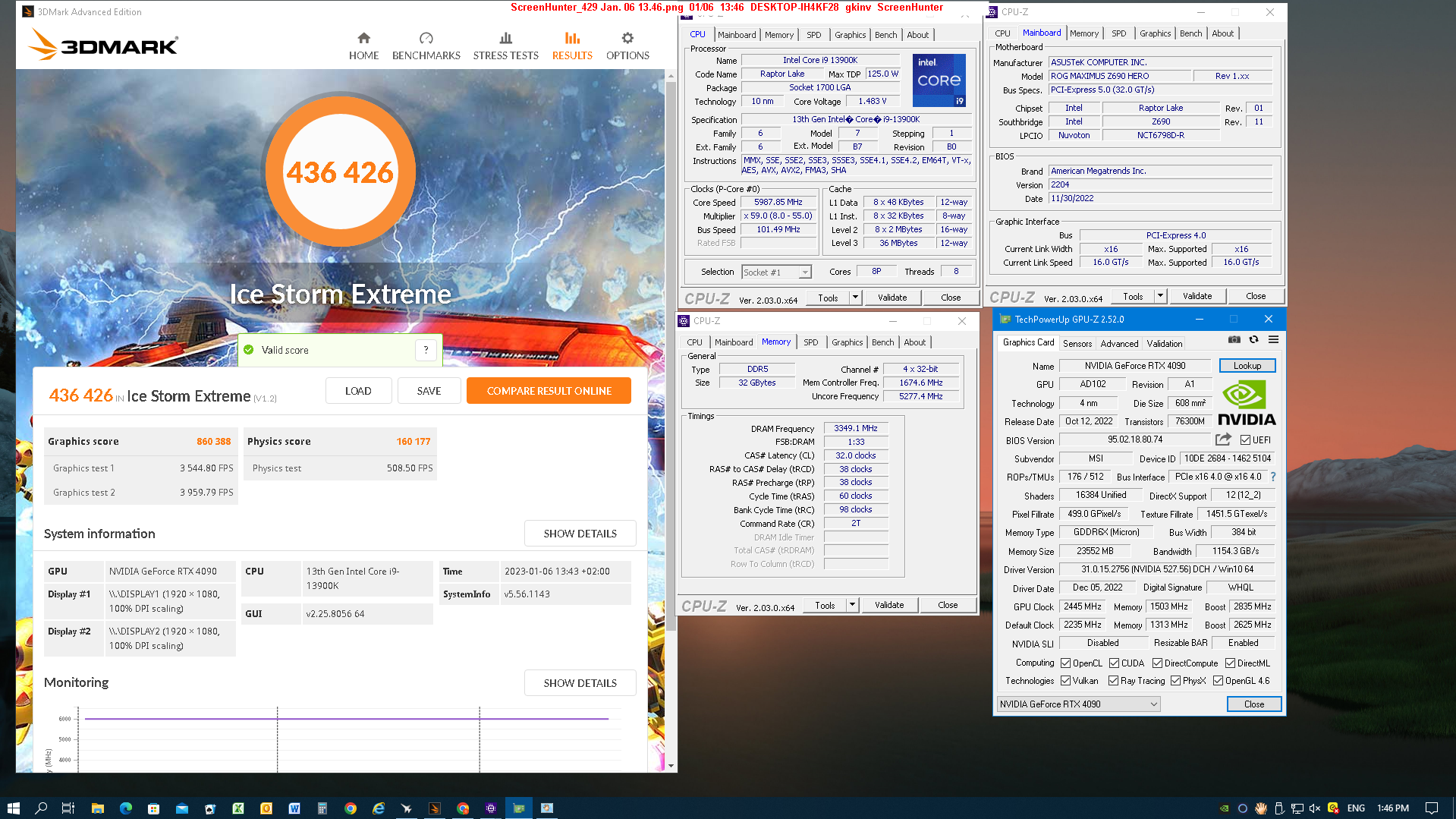Show details for Monitoring

(x=580, y=683)
